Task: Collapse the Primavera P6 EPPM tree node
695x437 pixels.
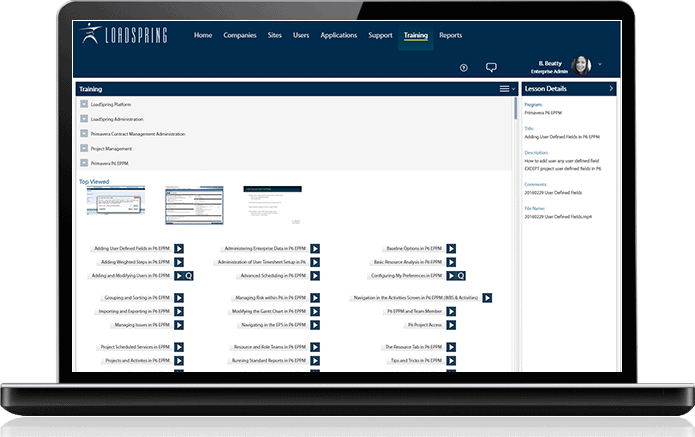Action: point(84,163)
